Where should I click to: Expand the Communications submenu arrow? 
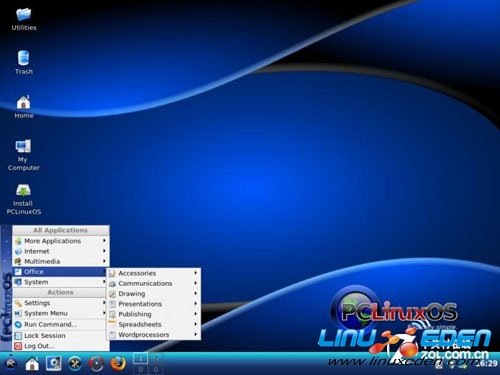click(x=196, y=283)
